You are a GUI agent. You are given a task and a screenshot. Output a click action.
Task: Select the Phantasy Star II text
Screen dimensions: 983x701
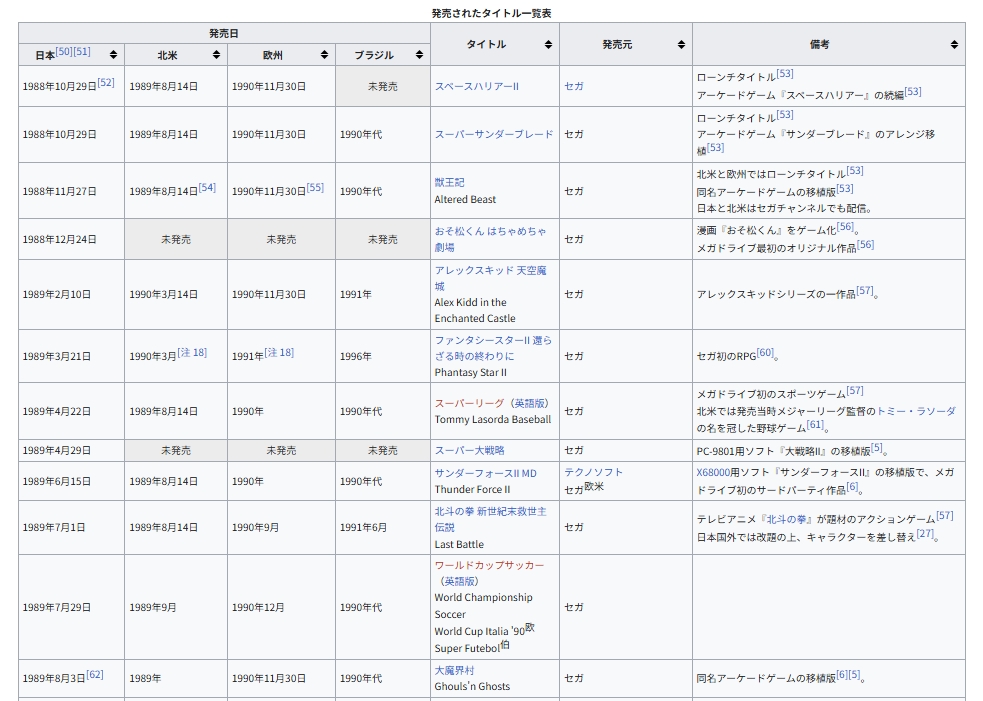click(471, 372)
